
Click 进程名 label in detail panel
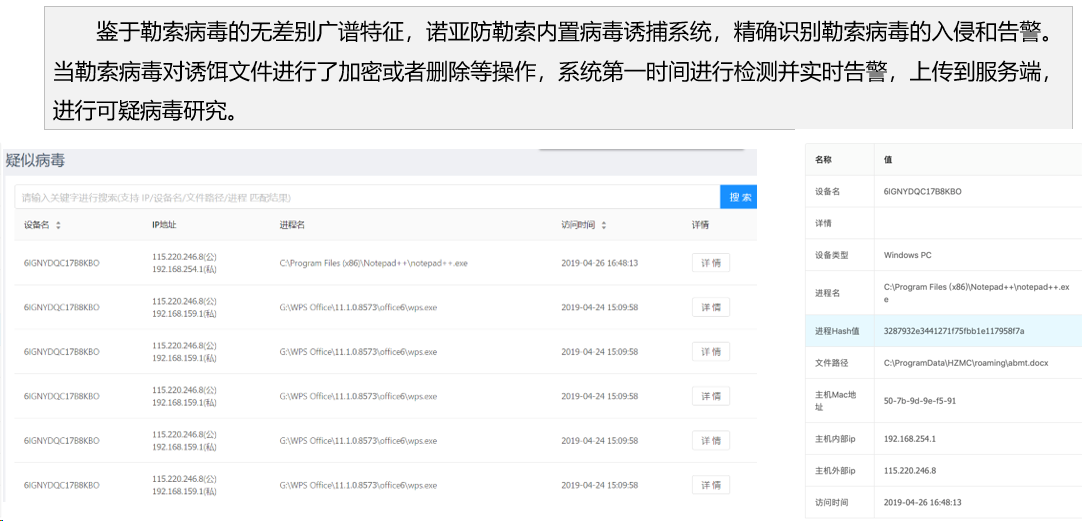click(827, 293)
